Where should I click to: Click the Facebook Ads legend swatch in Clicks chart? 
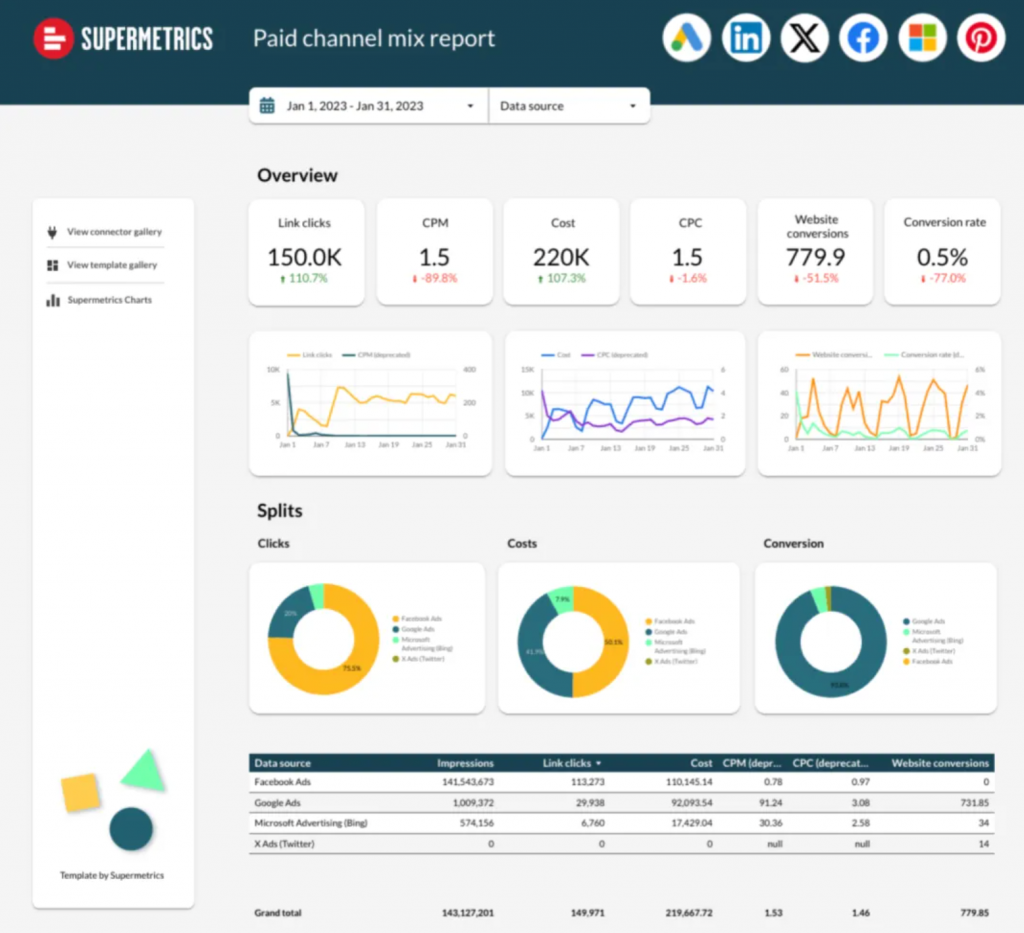tap(396, 619)
